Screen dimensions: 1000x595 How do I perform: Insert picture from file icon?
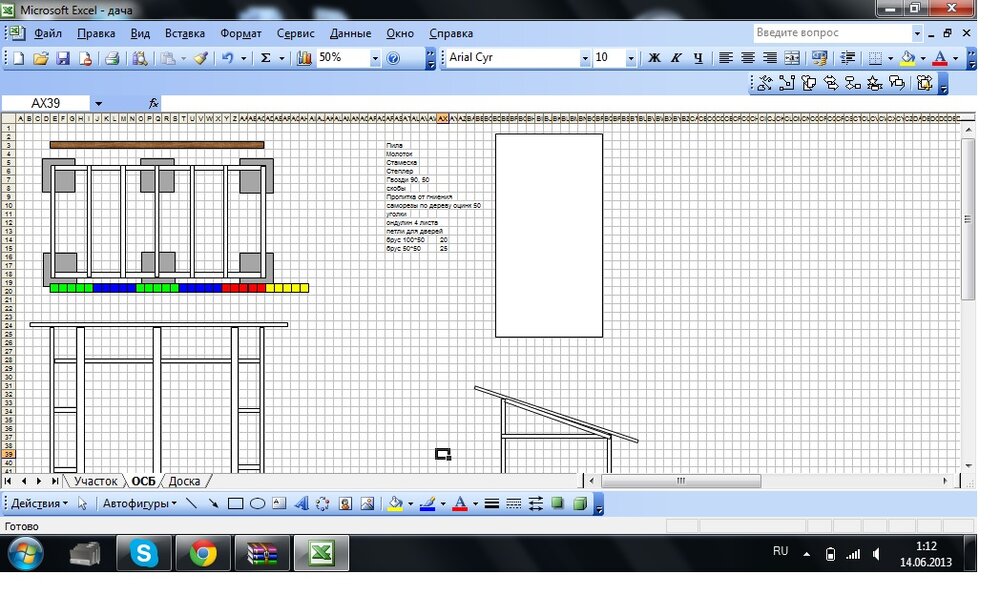tap(367, 503)
